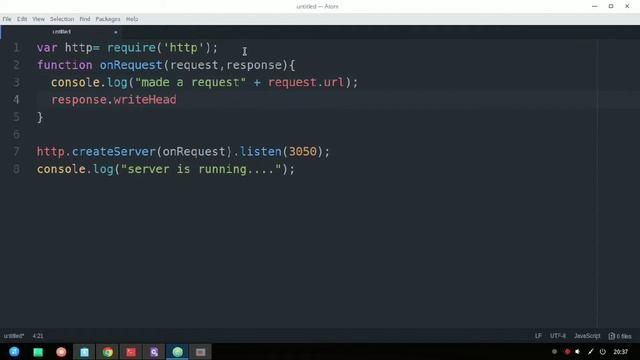Screen dimensions: 640x360
Task: Maximize the Atom window
Action: pos(611,6)
